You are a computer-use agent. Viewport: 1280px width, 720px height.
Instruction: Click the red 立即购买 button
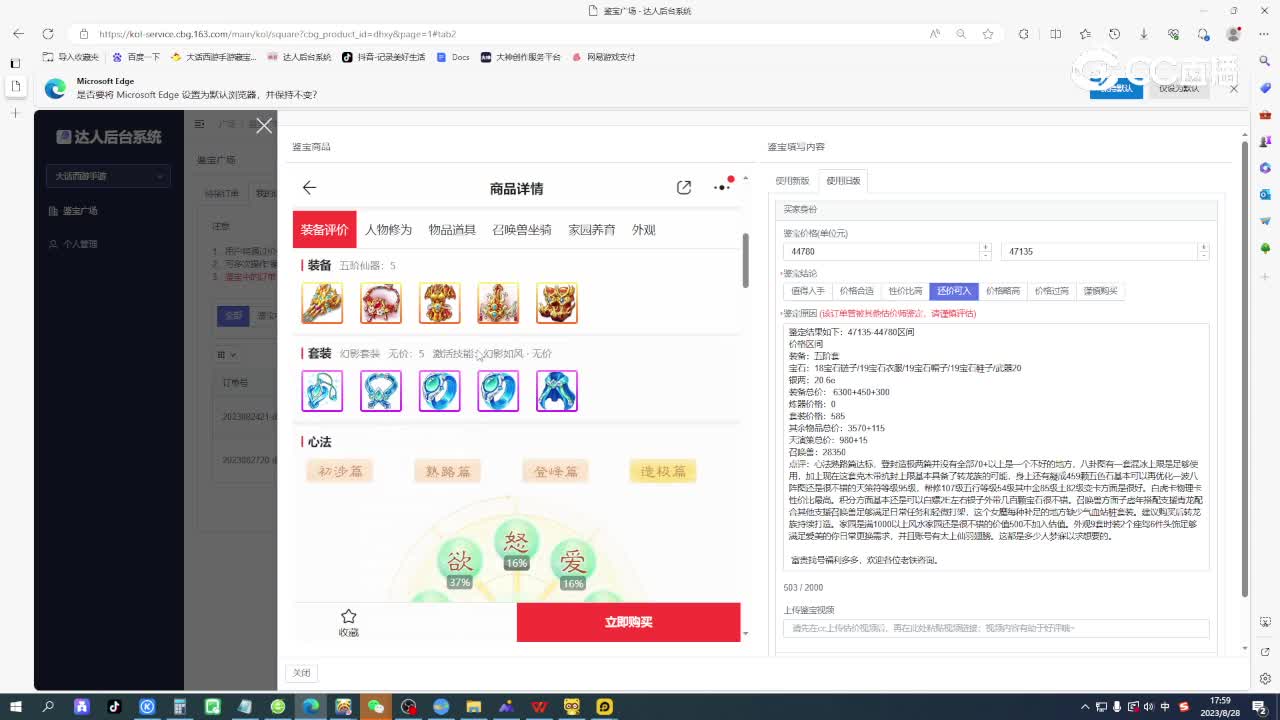(628, 622)
